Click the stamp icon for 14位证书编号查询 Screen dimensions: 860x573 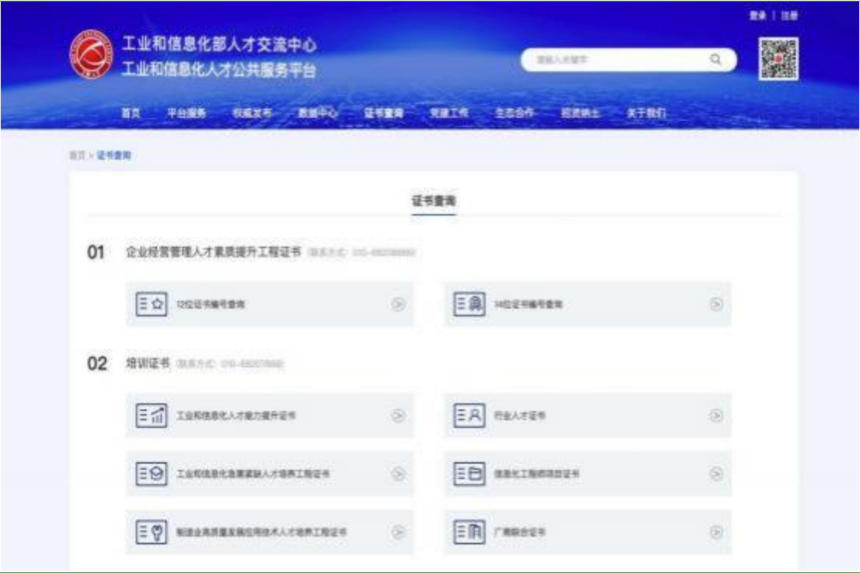469,304
